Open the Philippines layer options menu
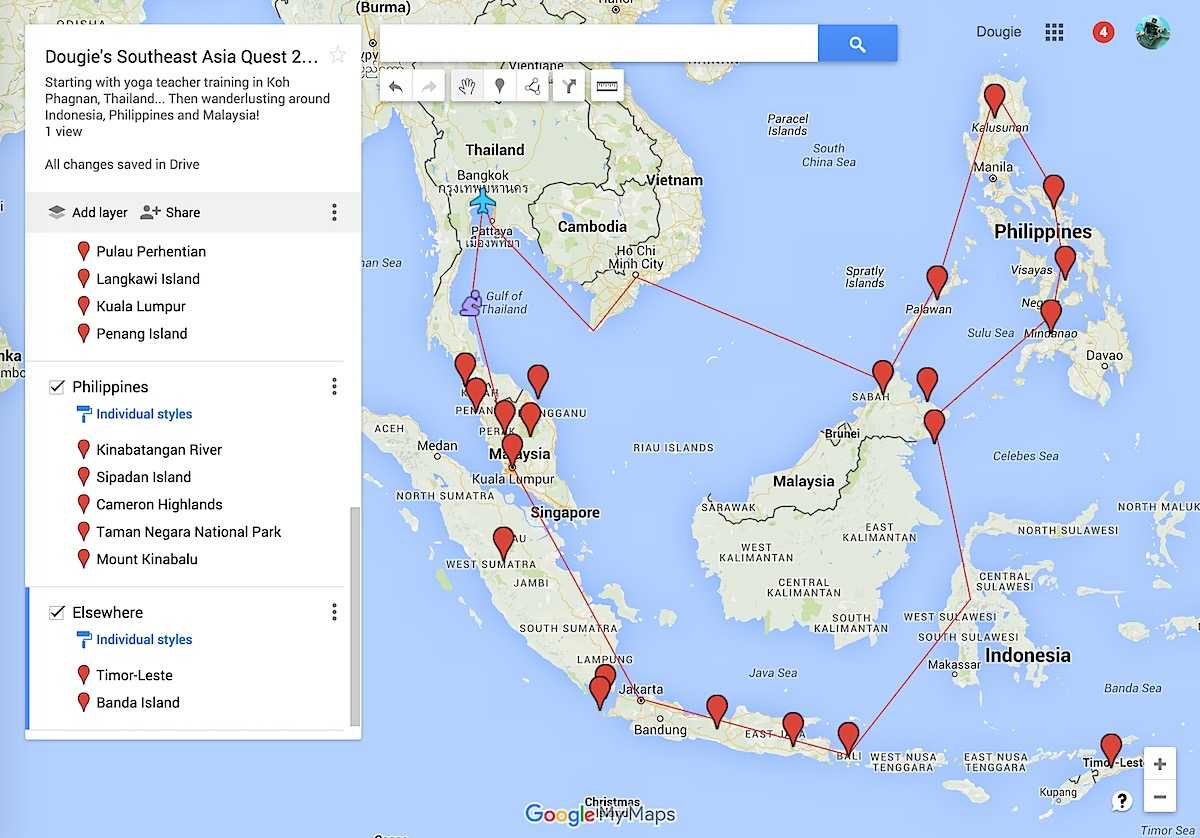Screen dimensions: 1200x838 coord(334,387)
